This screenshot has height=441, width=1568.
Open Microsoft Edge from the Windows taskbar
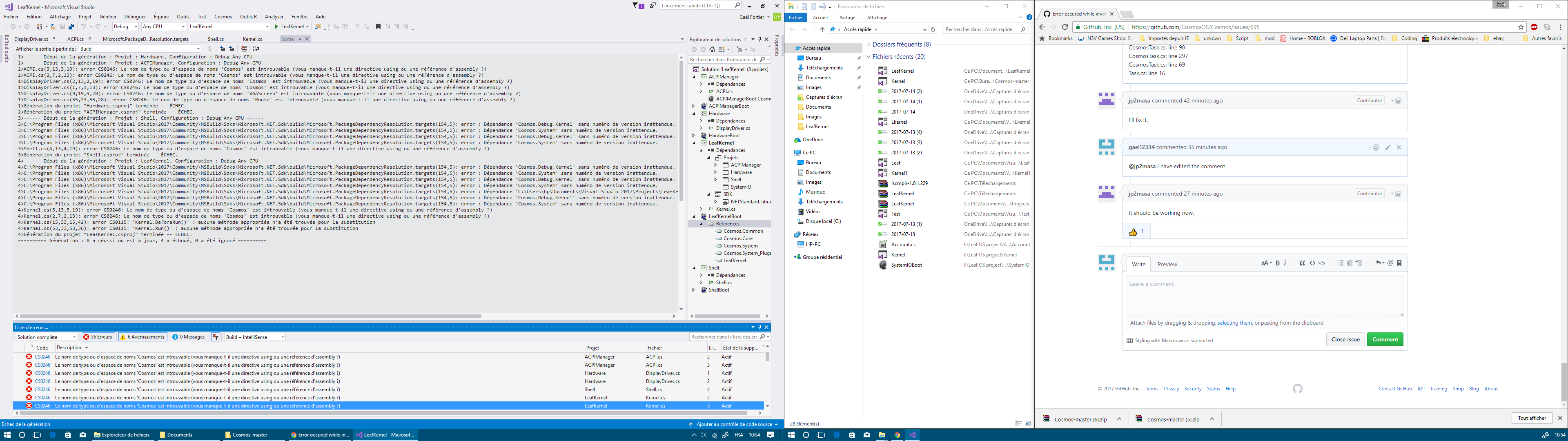pyautogui.click(x=52, y=435)
